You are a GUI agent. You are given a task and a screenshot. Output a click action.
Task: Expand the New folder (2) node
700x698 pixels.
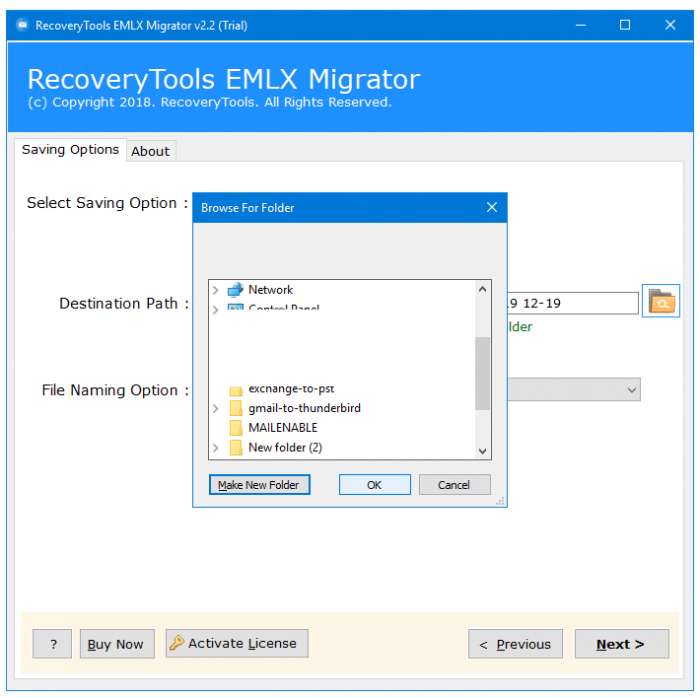[x=216, y=448]
